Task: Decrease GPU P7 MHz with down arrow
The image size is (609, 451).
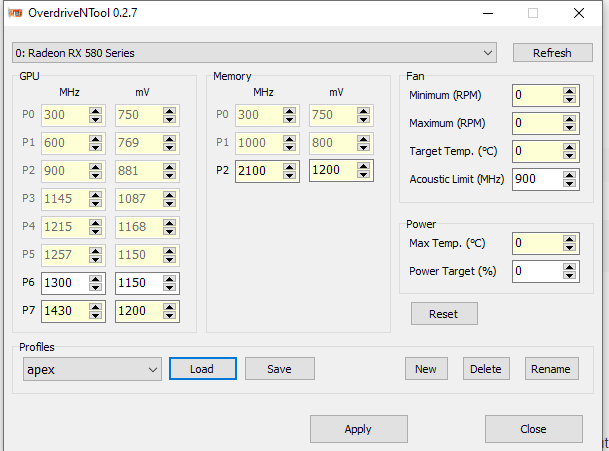Action: 96,315
